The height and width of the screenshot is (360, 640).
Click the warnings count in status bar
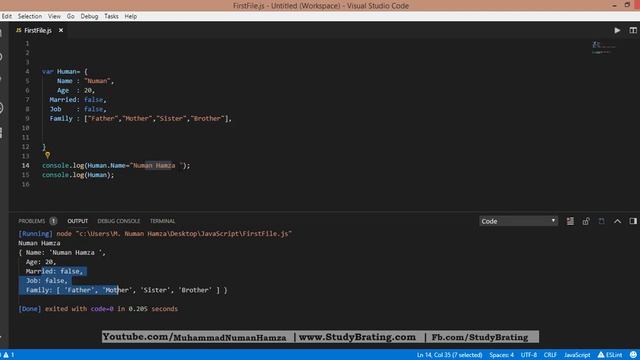(8, 355)
